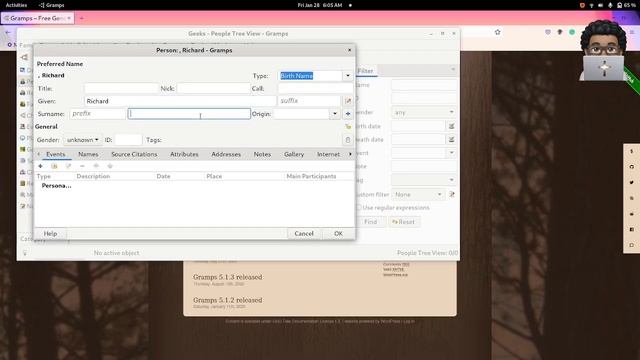Click GitHub icon on website side panel

(x=631, y=167)
